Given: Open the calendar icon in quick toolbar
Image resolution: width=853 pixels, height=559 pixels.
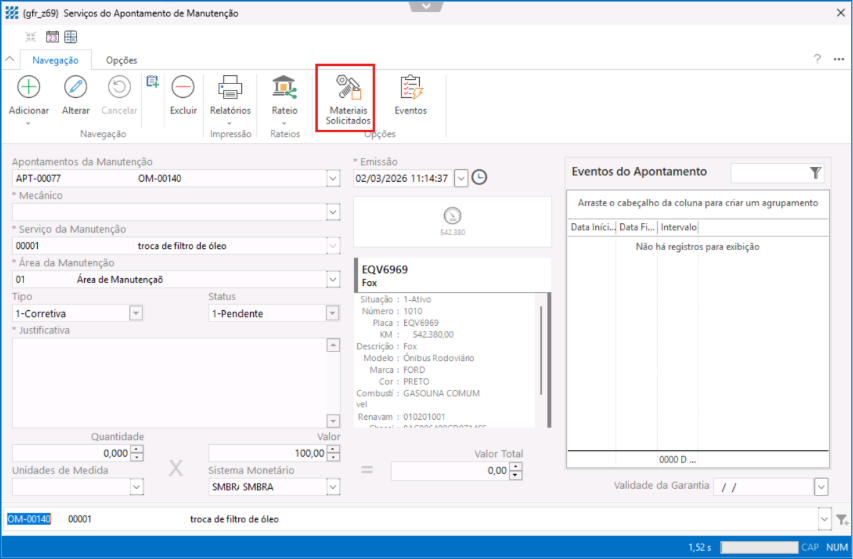Looking at the screenshot, I should (52, 37).
